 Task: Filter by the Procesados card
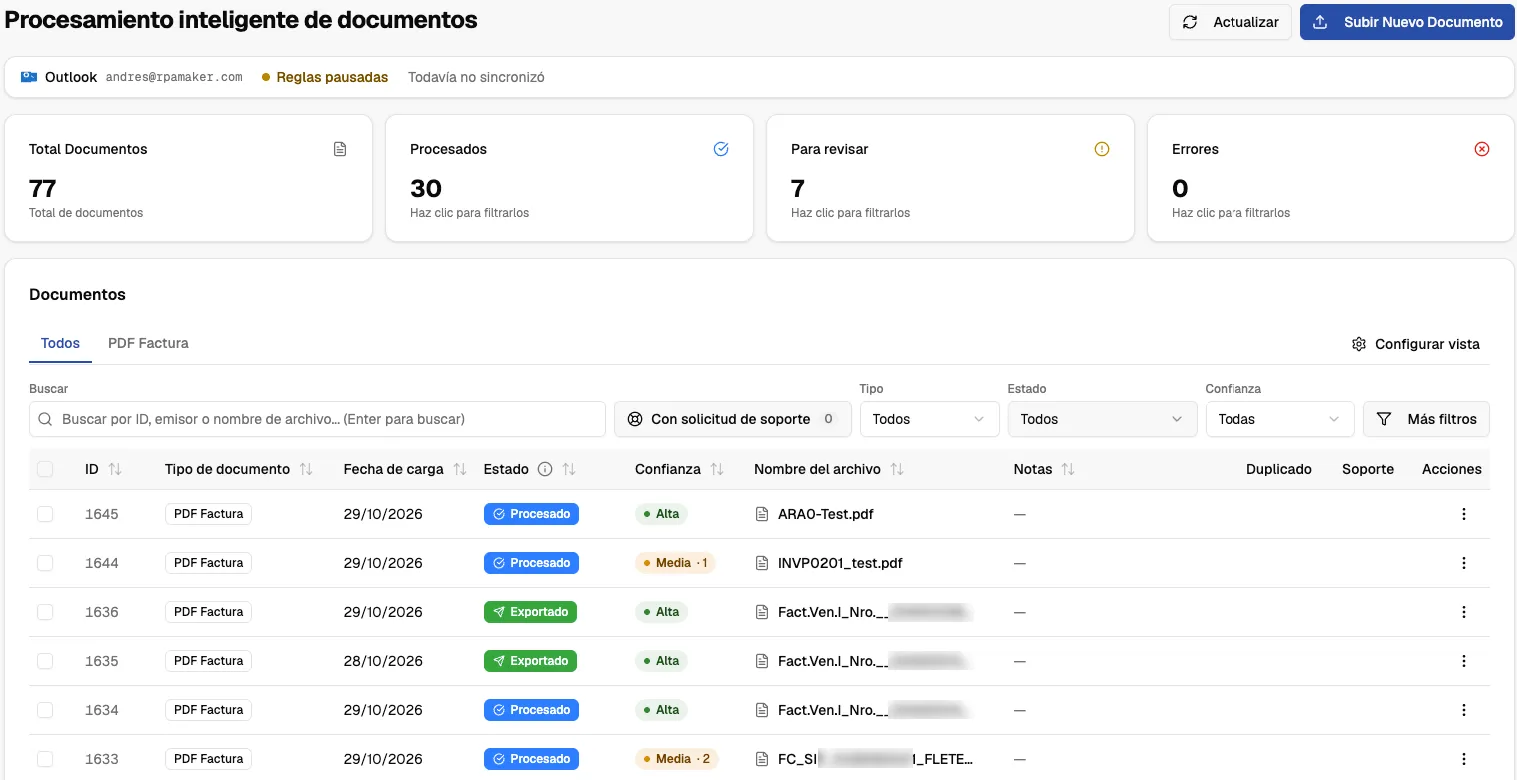569,178
